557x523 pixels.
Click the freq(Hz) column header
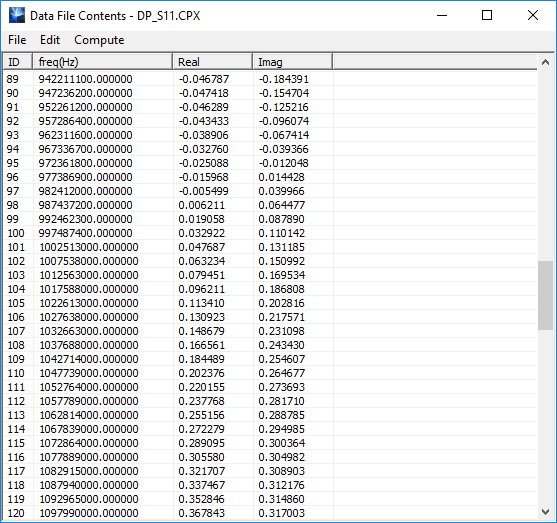102,62
